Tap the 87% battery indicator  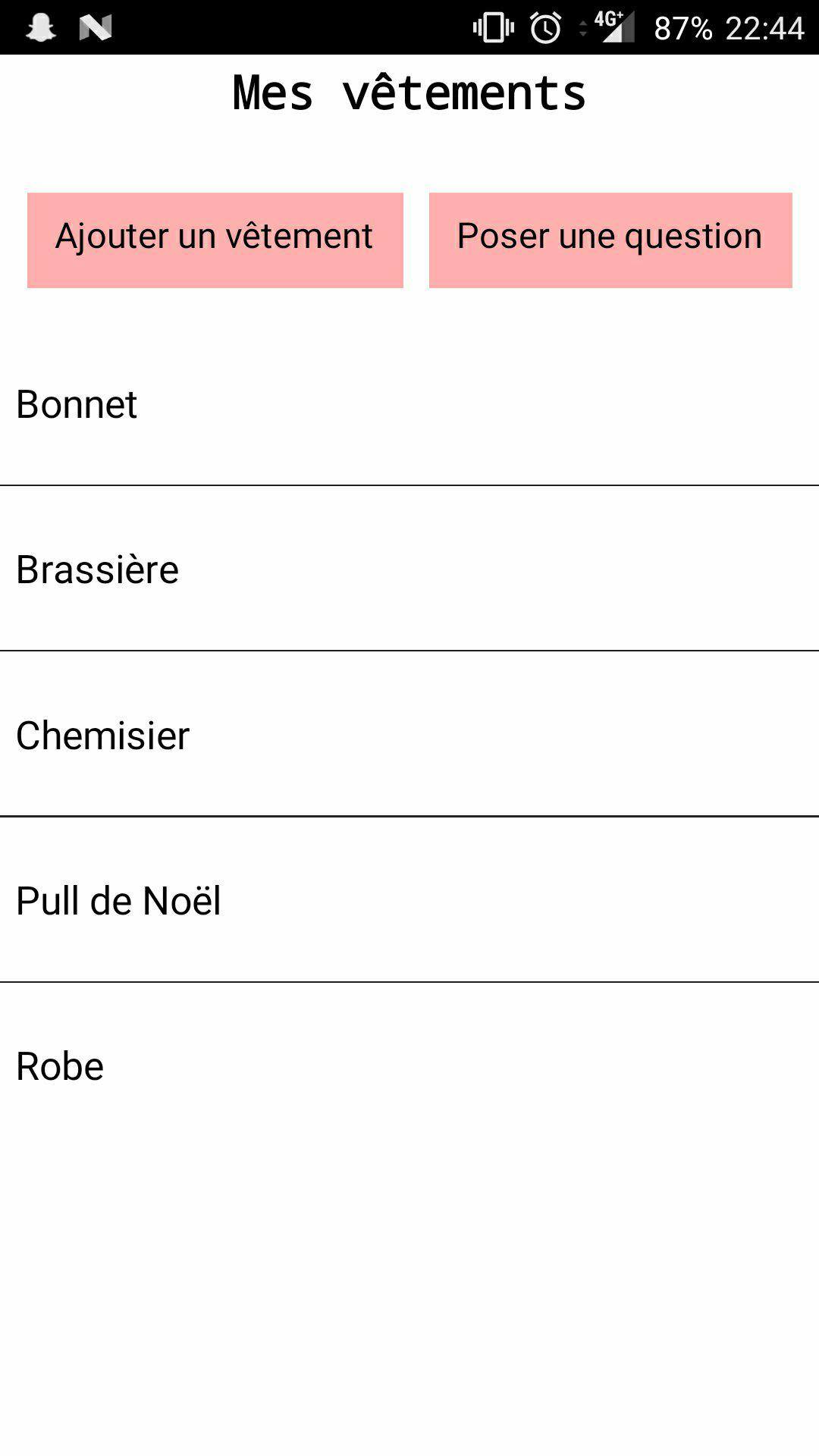tap(683, 28)
